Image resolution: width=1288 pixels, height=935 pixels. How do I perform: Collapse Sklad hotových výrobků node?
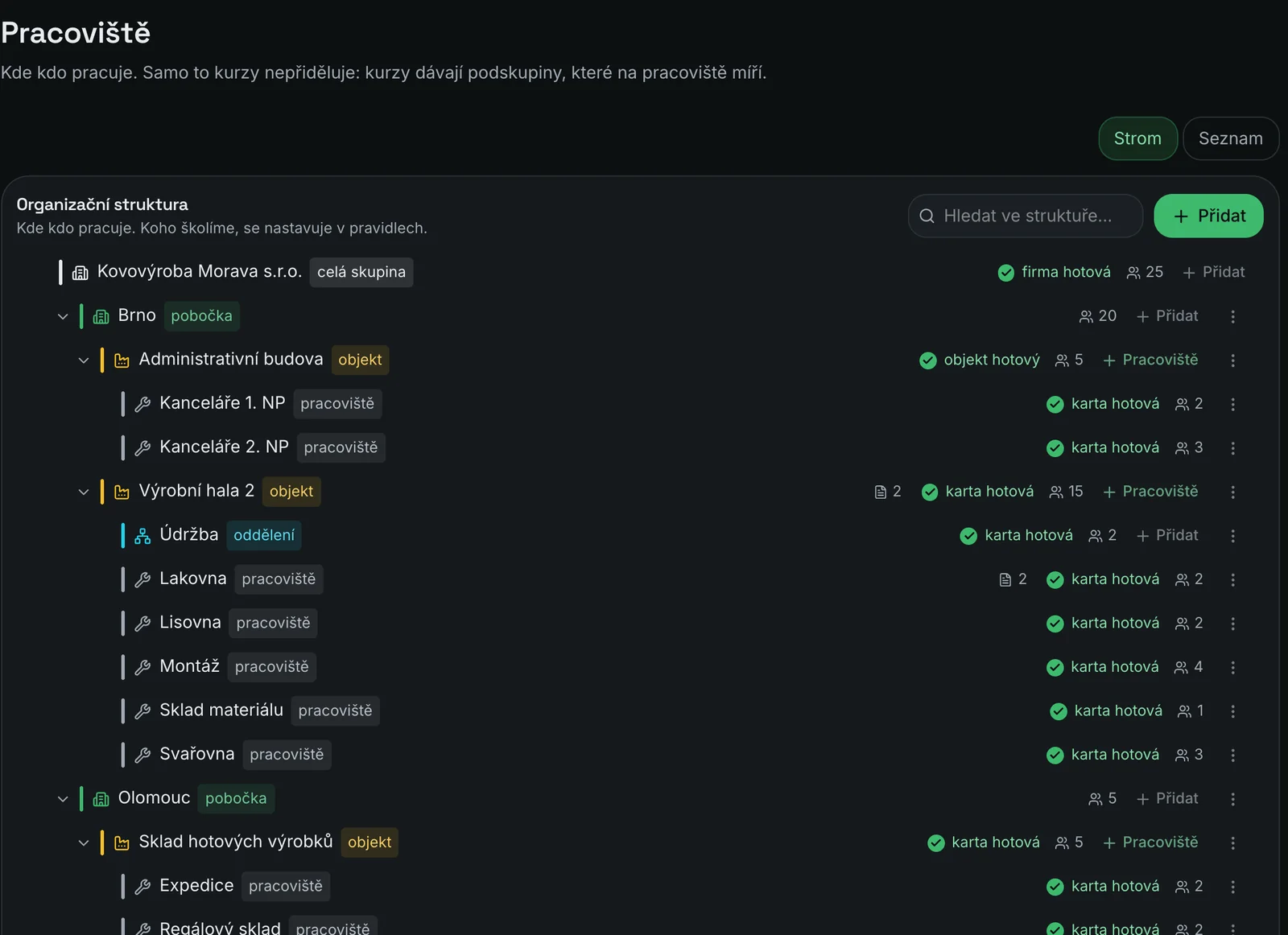[84, 842]
